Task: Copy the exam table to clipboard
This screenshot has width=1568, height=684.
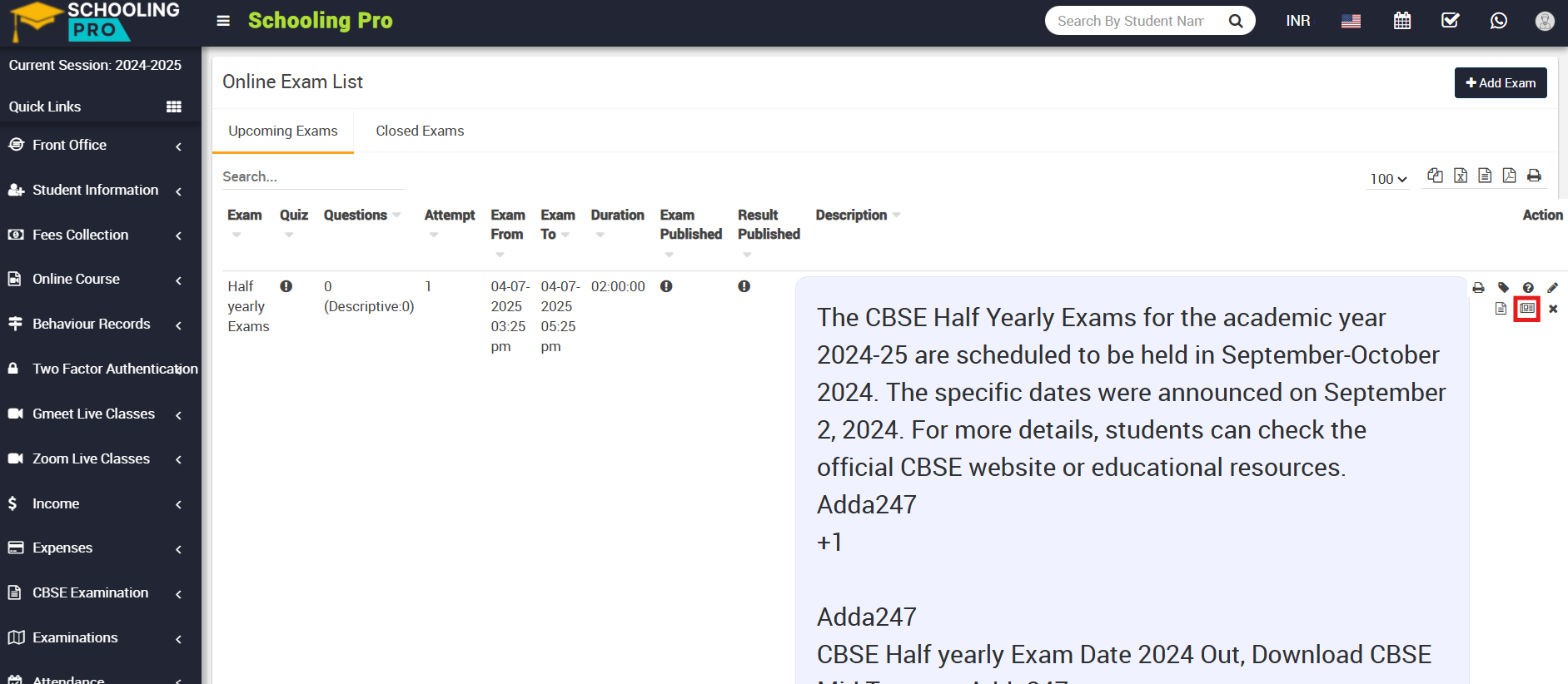Action: [x=1435, y=175]
